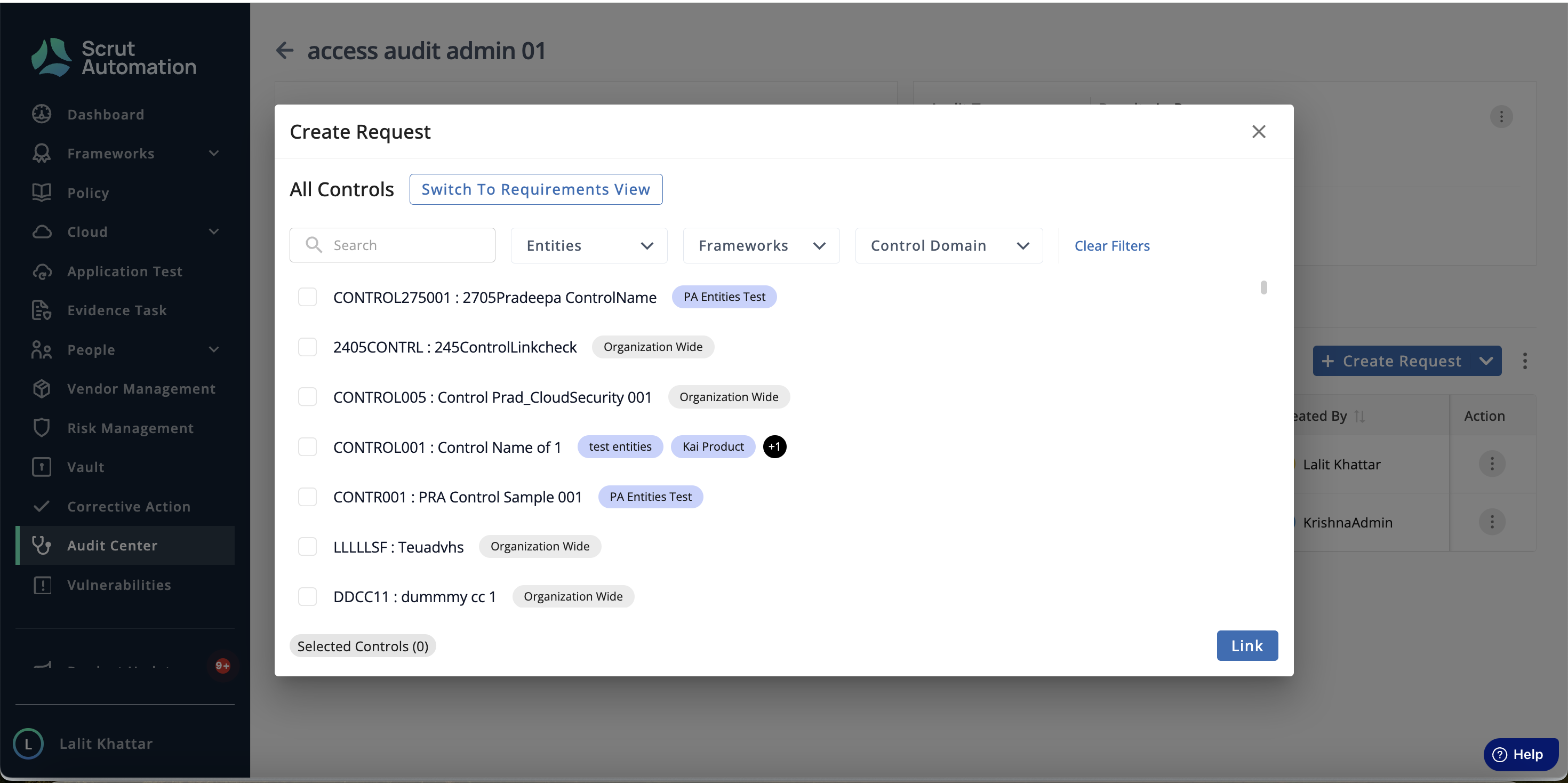Click the Search controls input field
1568x783 pixels.
pyautogui.click(x=392, y=245)
